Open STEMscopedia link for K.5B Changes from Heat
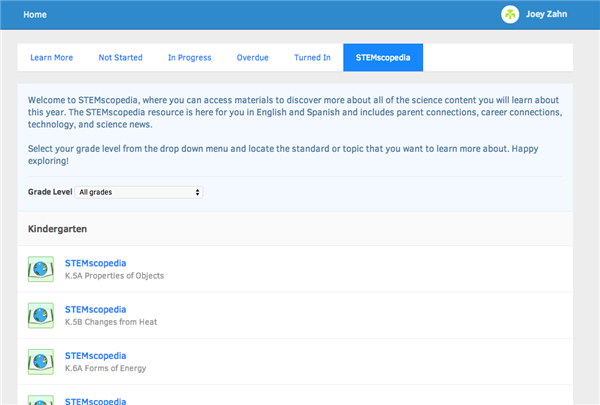Screen dimensions: 600x405 point(96,309)
